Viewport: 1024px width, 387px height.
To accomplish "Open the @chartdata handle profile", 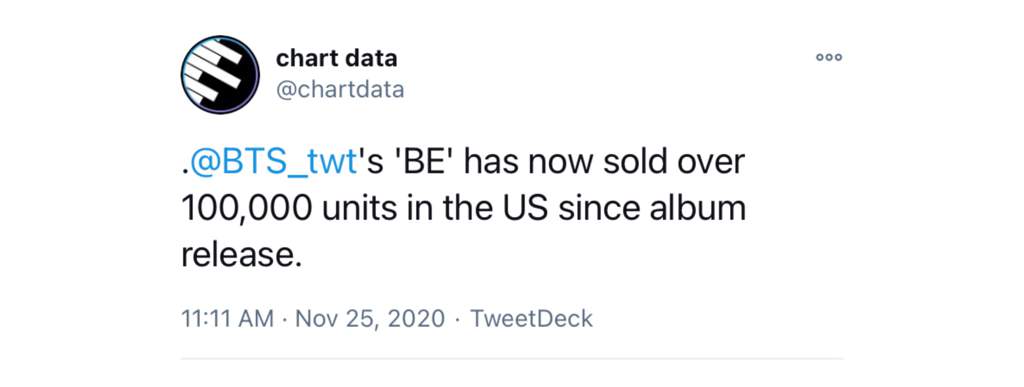I will pos(340,89).
